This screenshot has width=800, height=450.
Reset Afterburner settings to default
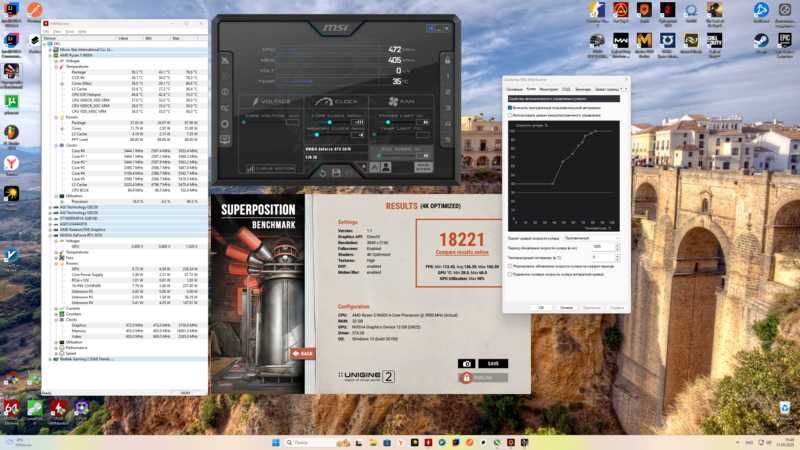click(x=323, y=173)
